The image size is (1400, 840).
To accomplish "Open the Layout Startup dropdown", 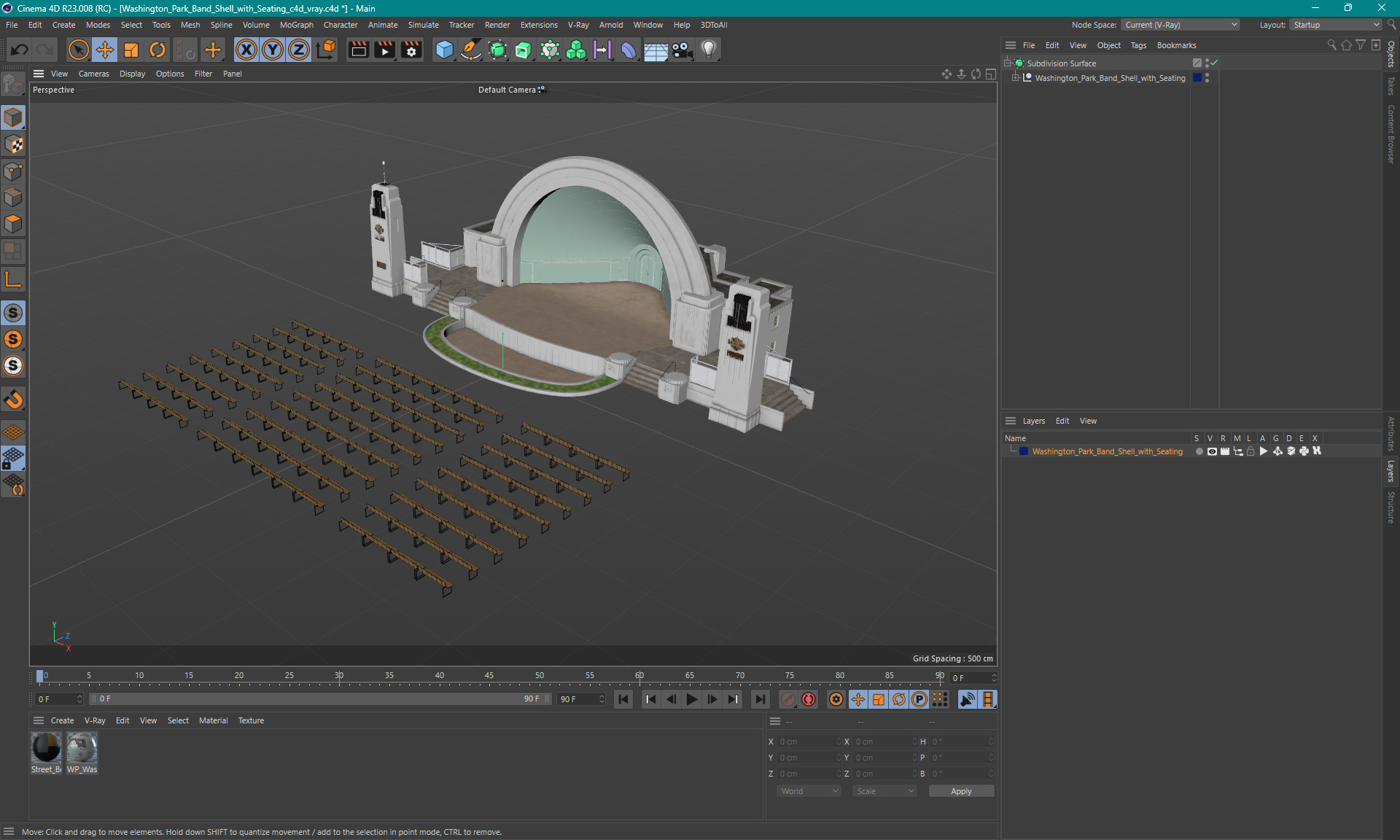I will pos(1336,25).
